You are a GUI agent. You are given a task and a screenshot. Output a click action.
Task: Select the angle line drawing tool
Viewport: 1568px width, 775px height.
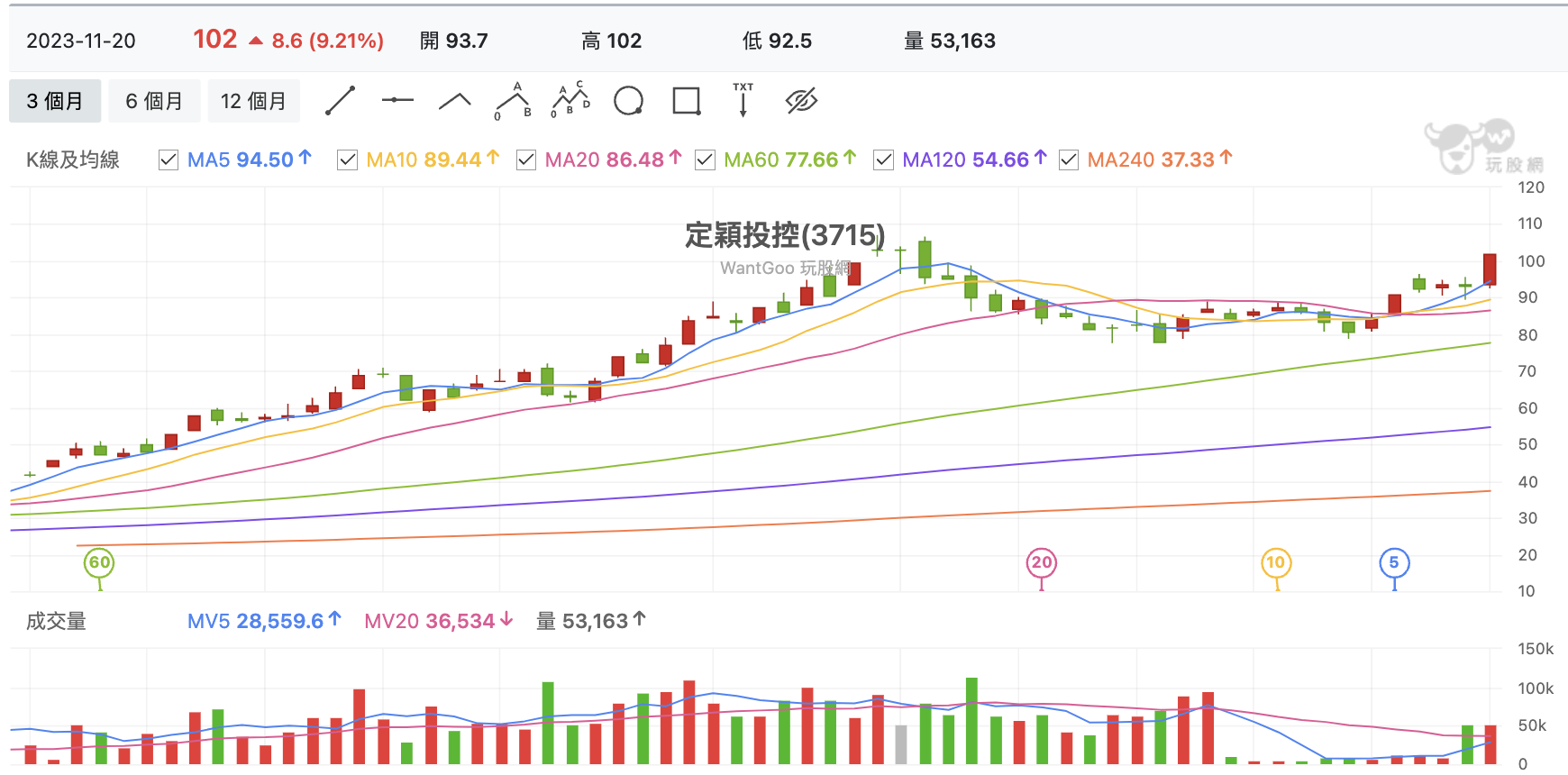pos(454,101)
